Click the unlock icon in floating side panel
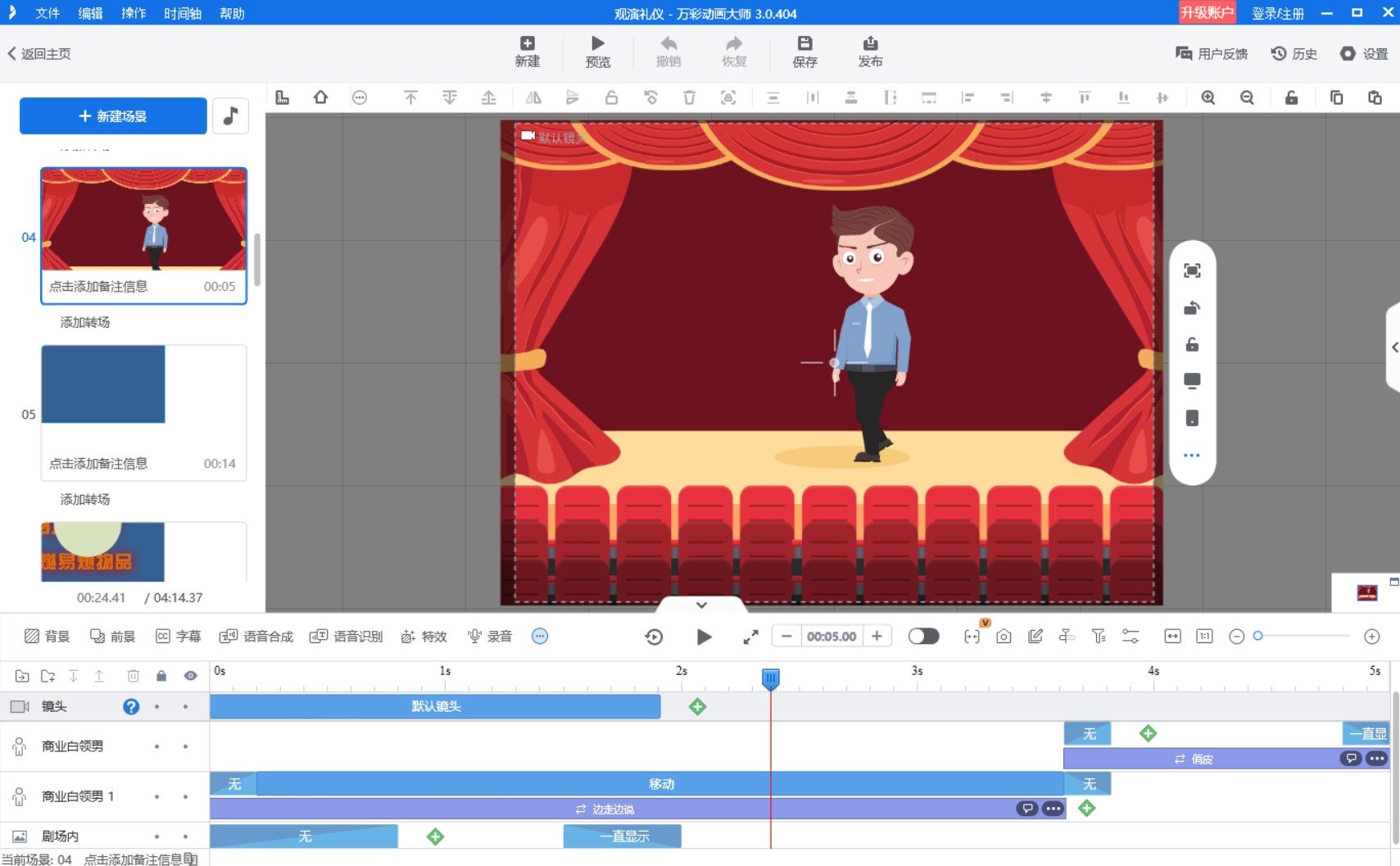Image resolution: width=1400 pixels, height=866 pixels. point(1192,344)
